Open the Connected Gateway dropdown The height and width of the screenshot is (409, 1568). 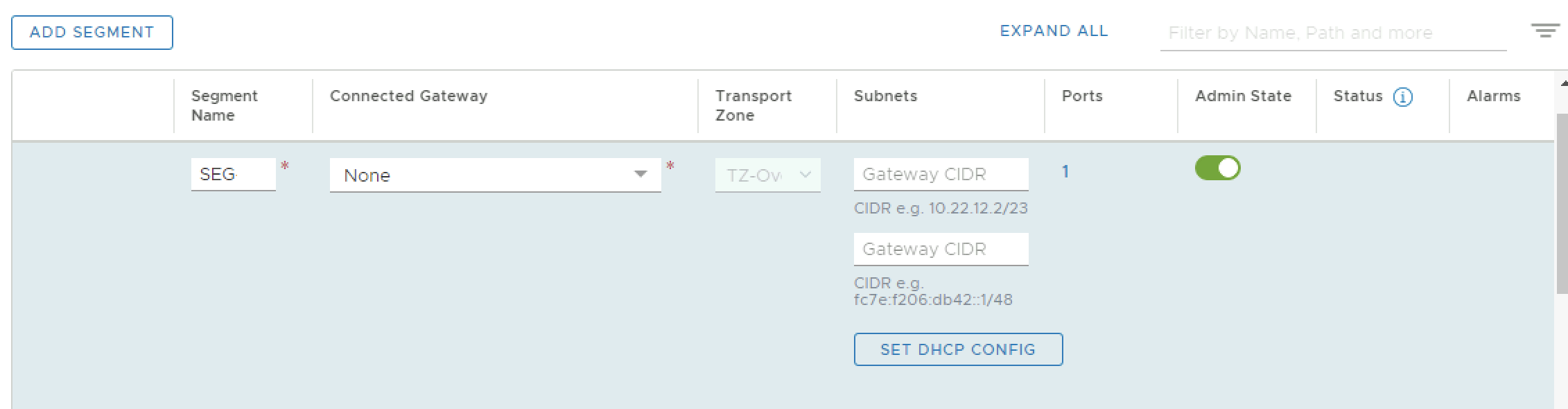pyautogui.click(x=494, y=175)
